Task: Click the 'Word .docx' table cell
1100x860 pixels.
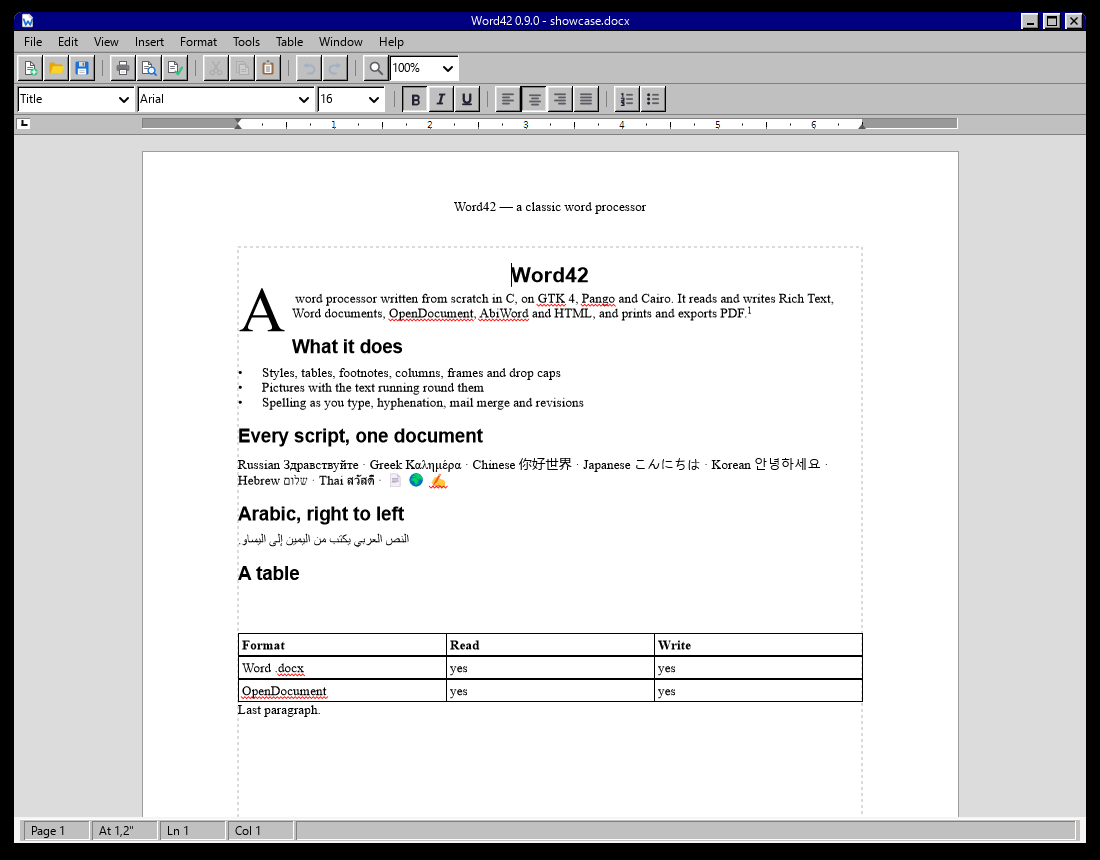Action: (x=342, y=668)
